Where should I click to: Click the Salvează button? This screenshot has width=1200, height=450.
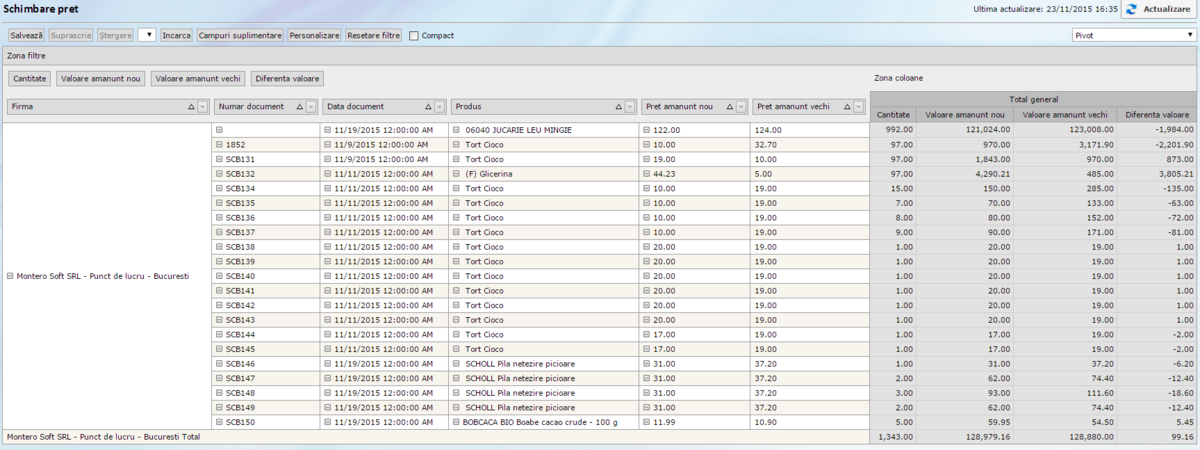coord(26,35)
